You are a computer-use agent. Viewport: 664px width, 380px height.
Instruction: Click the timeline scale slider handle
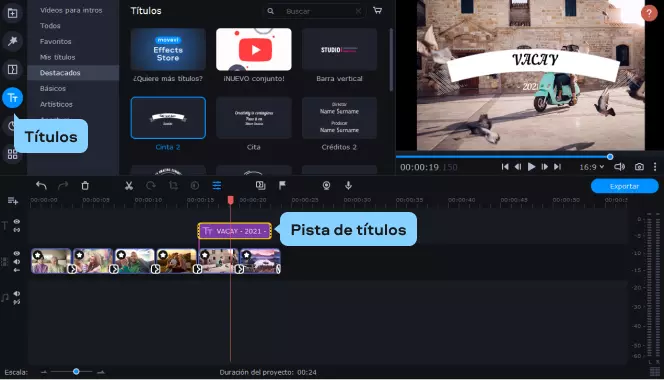pos(76,372)
